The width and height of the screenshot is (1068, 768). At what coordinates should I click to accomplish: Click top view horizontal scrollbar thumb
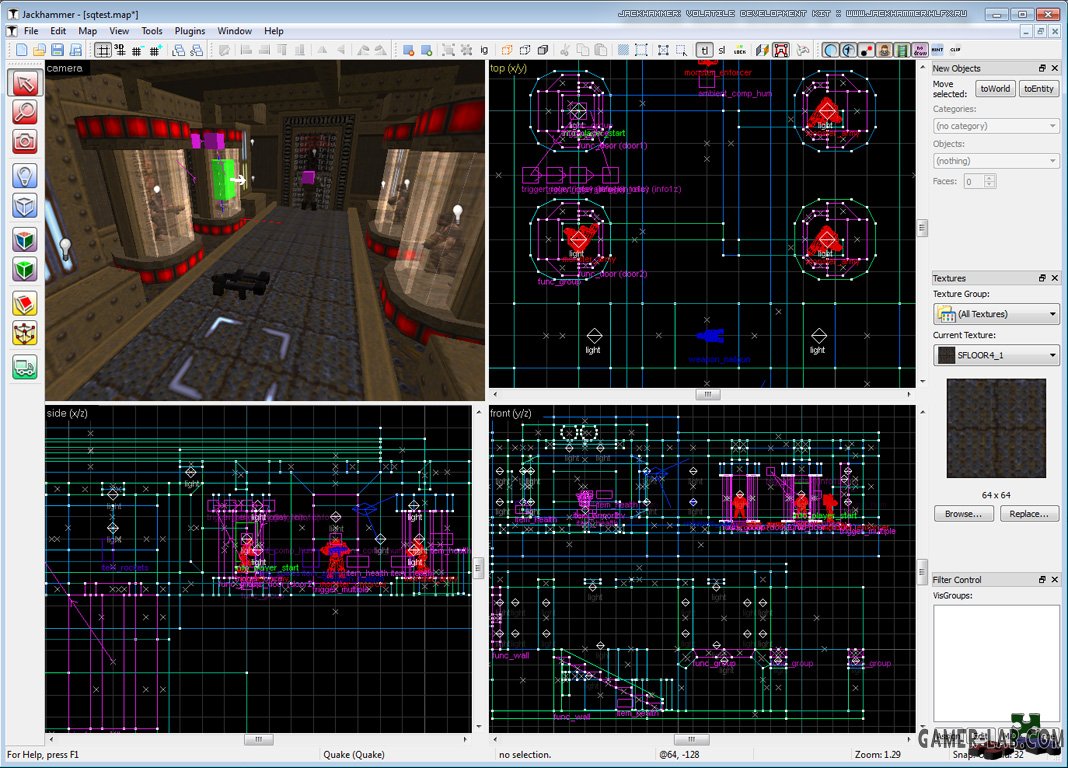708,394
